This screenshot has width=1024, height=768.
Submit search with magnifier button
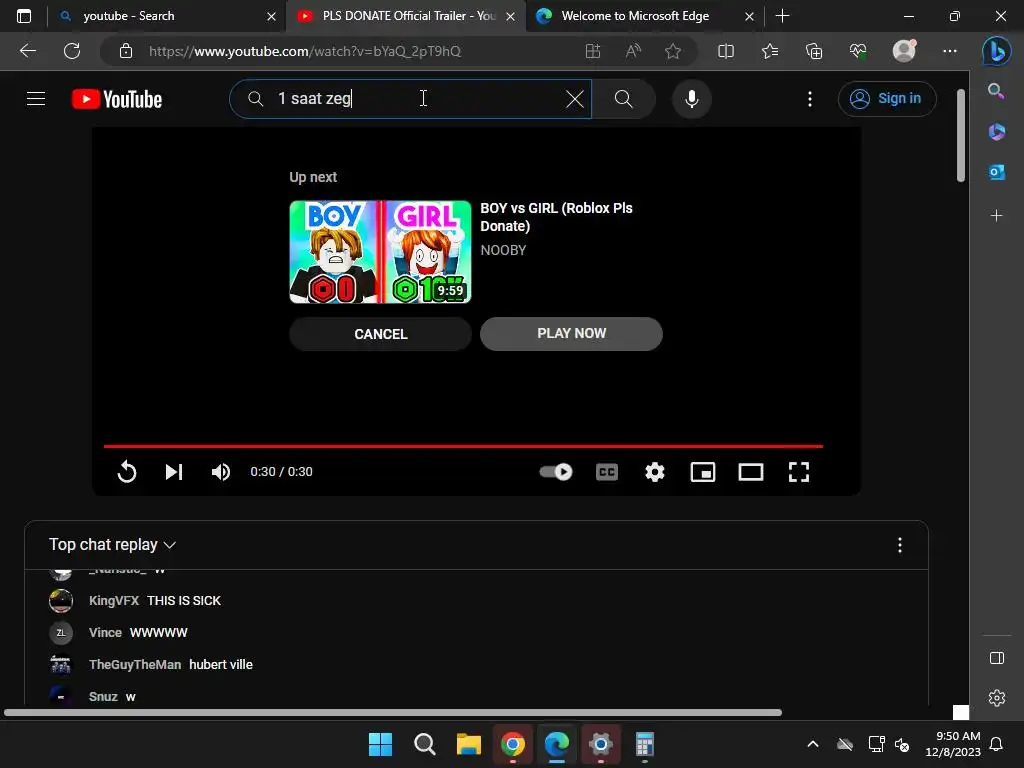tap(624, 99)
